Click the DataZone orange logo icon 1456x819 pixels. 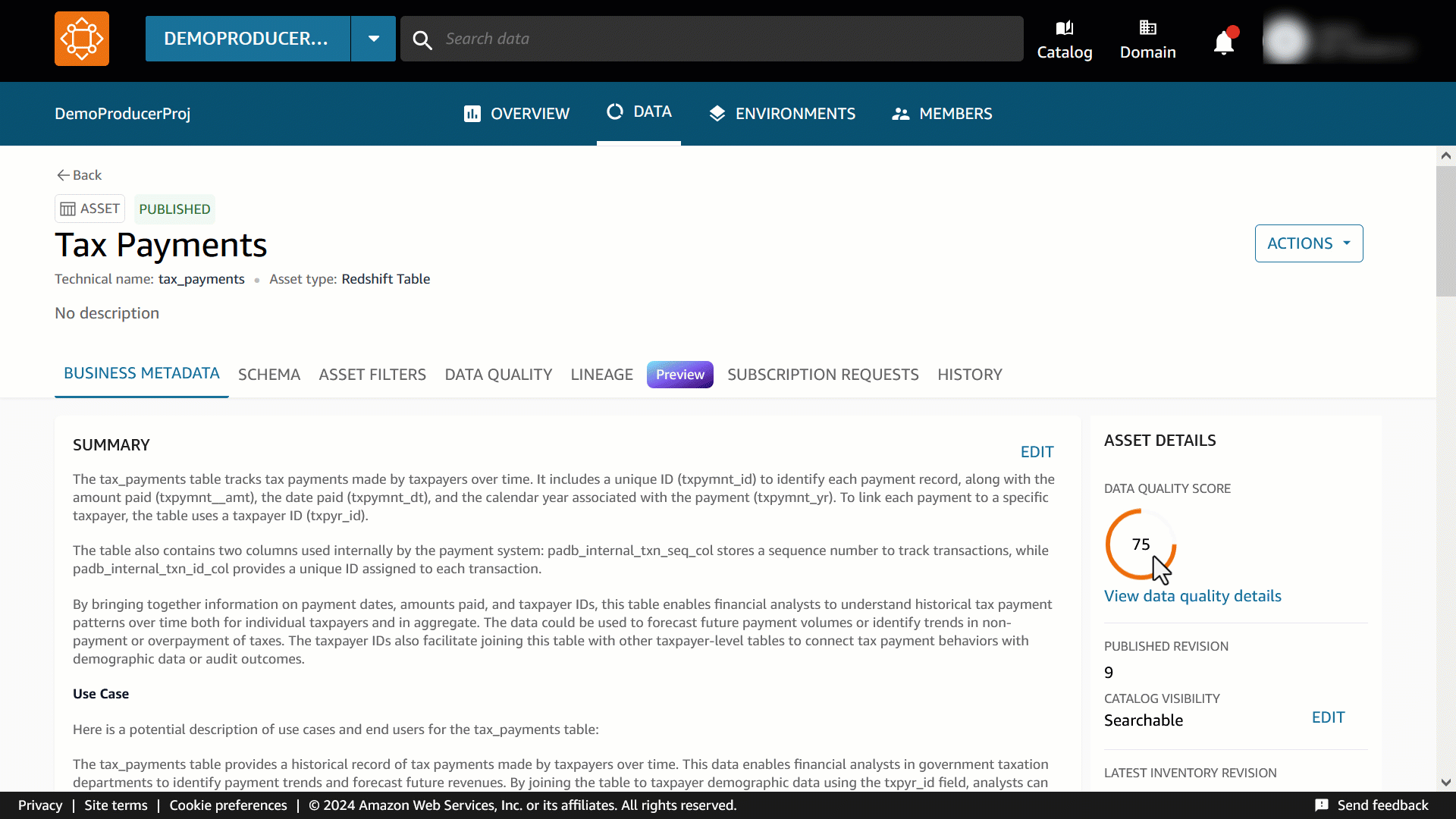[82, 39]
